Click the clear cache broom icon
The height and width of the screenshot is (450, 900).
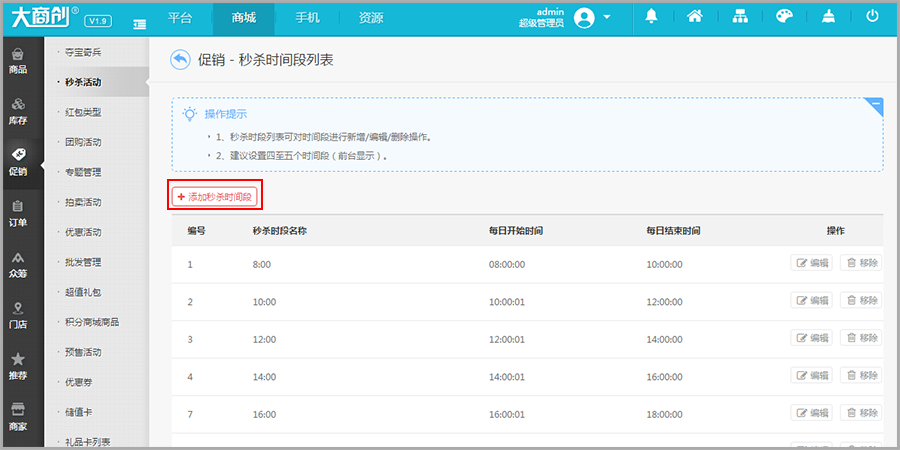pos(828,17)
